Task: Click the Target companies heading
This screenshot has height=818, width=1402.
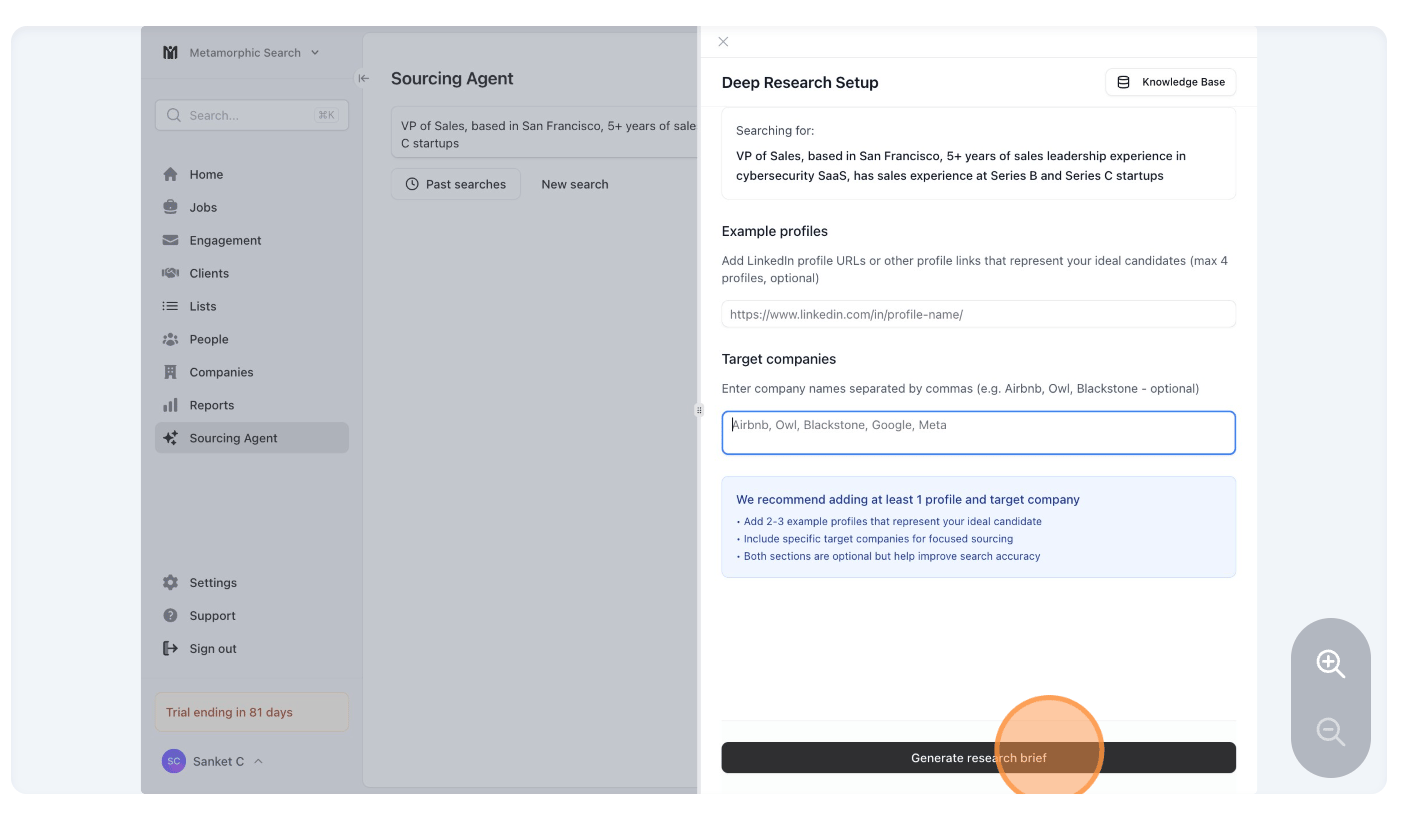Action: [x=779, y=359]
